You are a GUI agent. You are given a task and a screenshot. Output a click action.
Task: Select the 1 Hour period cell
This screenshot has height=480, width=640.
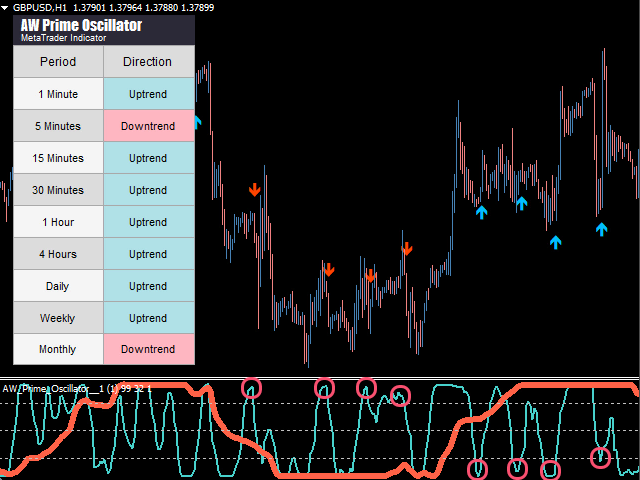point(58,222)
